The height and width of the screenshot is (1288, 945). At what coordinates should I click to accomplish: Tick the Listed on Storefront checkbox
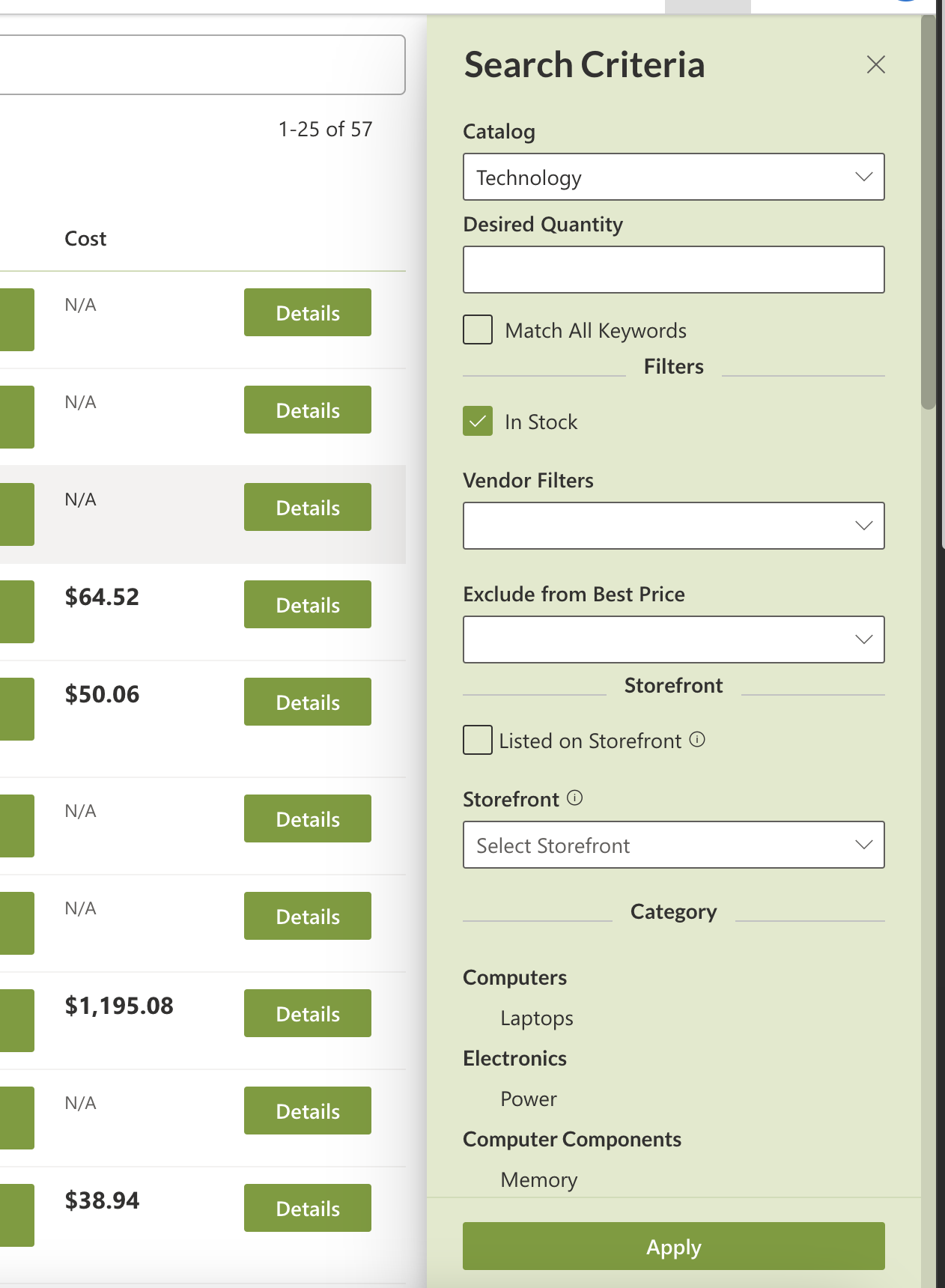click(x=478, y=740)
